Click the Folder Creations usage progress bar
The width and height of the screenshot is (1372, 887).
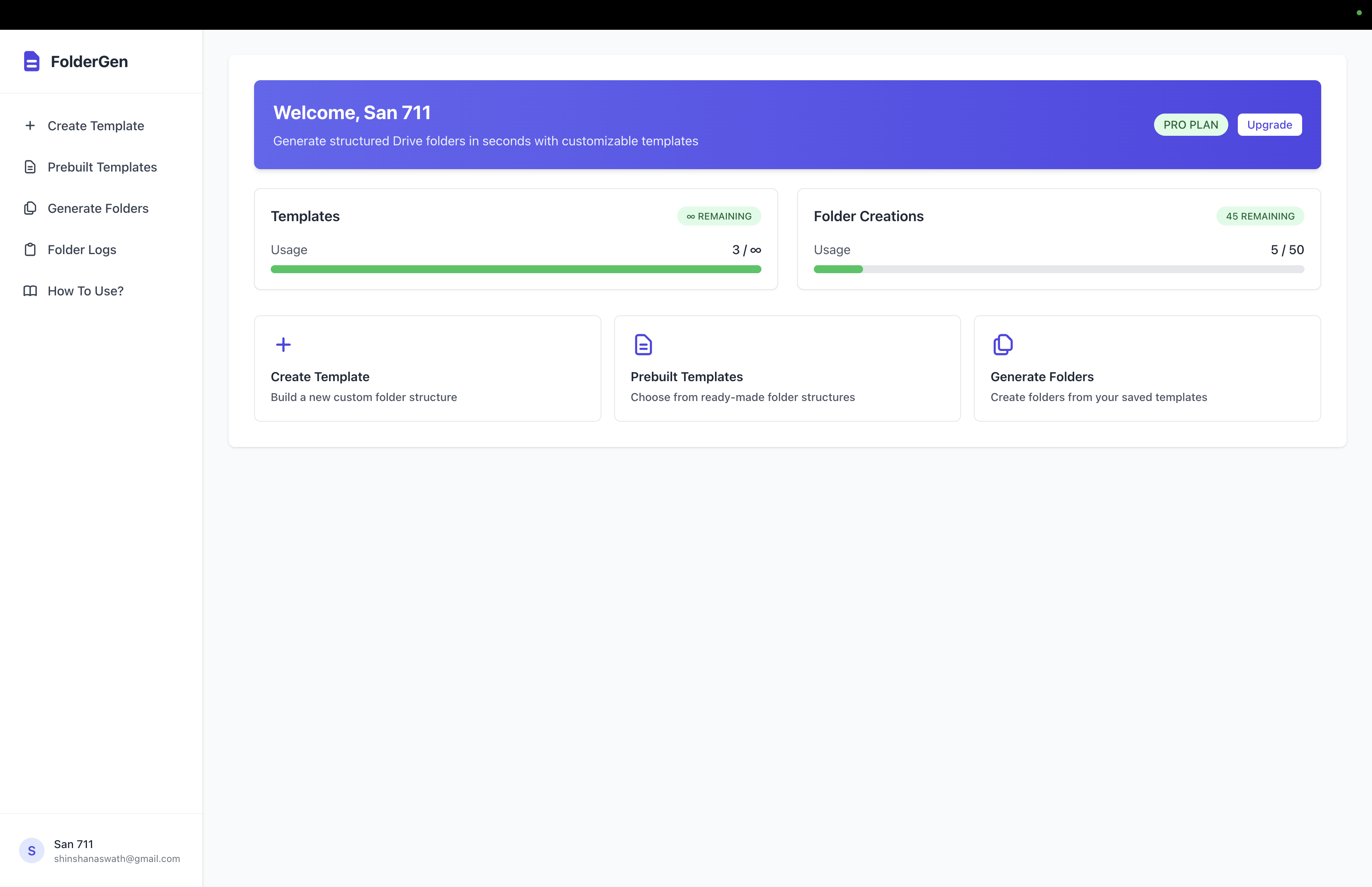coord(1058,269)
